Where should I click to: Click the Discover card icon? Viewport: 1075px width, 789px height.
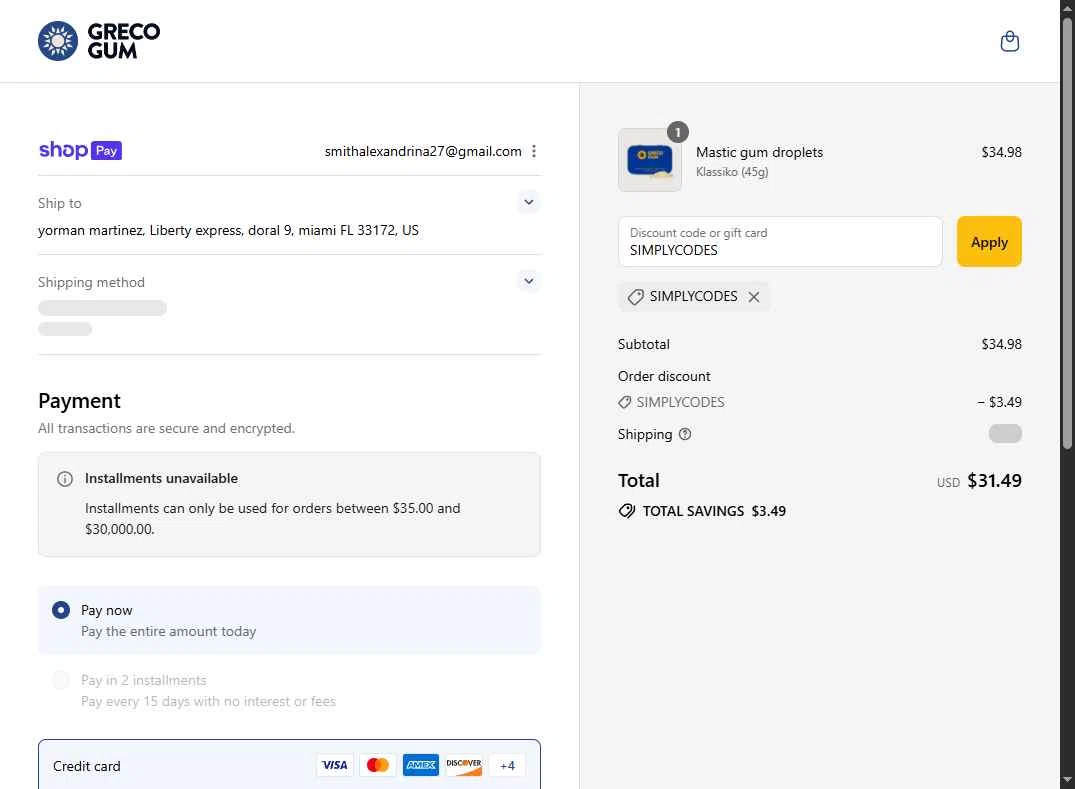[x=463, y=765]
